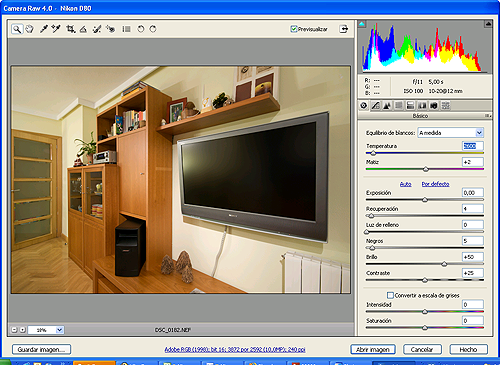Viewport: 500px width, 365px height.
Task: Enable Convertir a escala de grises
Action: 390,295
